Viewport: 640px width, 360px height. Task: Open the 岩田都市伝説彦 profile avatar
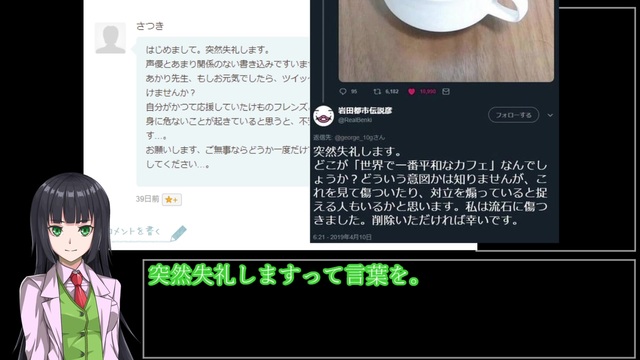click(x=324, y=115)
